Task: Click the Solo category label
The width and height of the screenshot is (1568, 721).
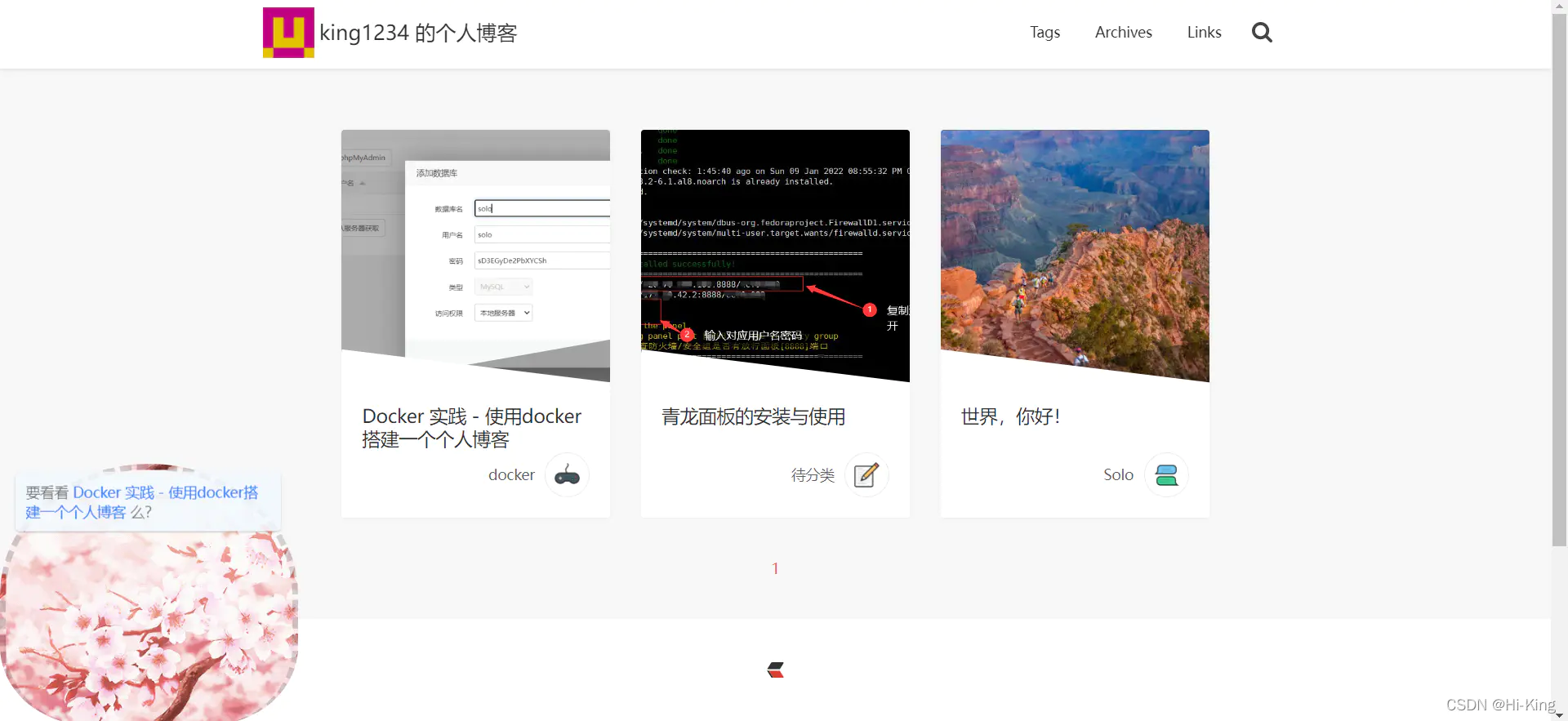Action: (1118, 475)
